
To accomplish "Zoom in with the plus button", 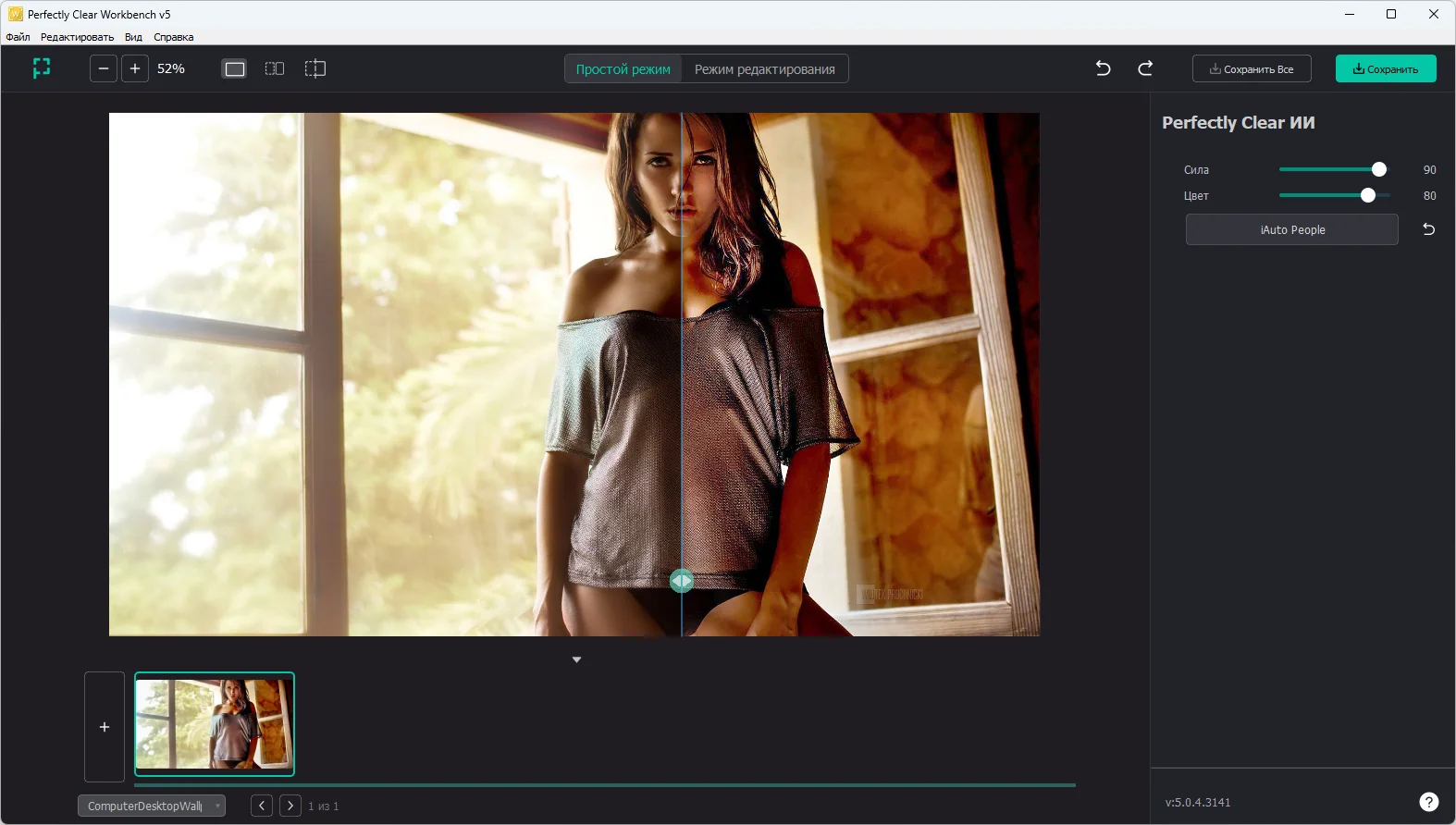I will (x=135, y=68).
